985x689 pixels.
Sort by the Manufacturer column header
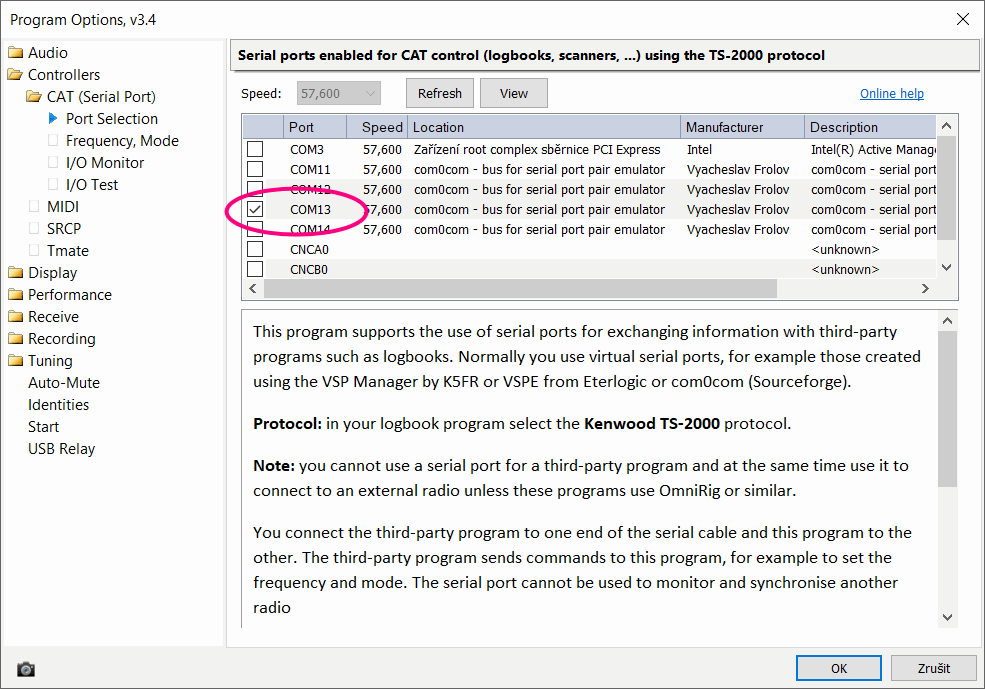[743, 127]
